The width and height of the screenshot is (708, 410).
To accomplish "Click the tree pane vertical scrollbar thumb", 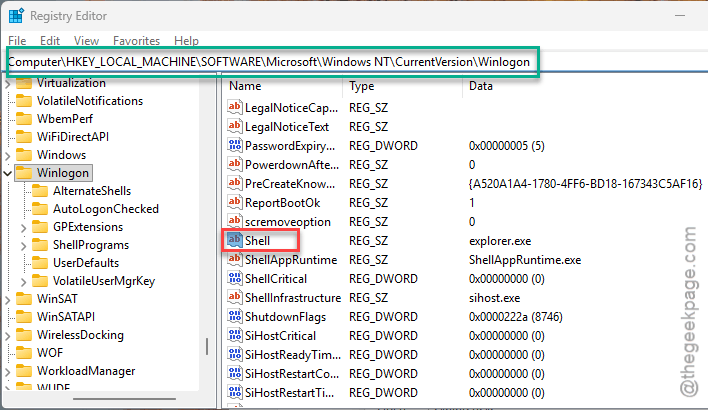I will point(207,346).
